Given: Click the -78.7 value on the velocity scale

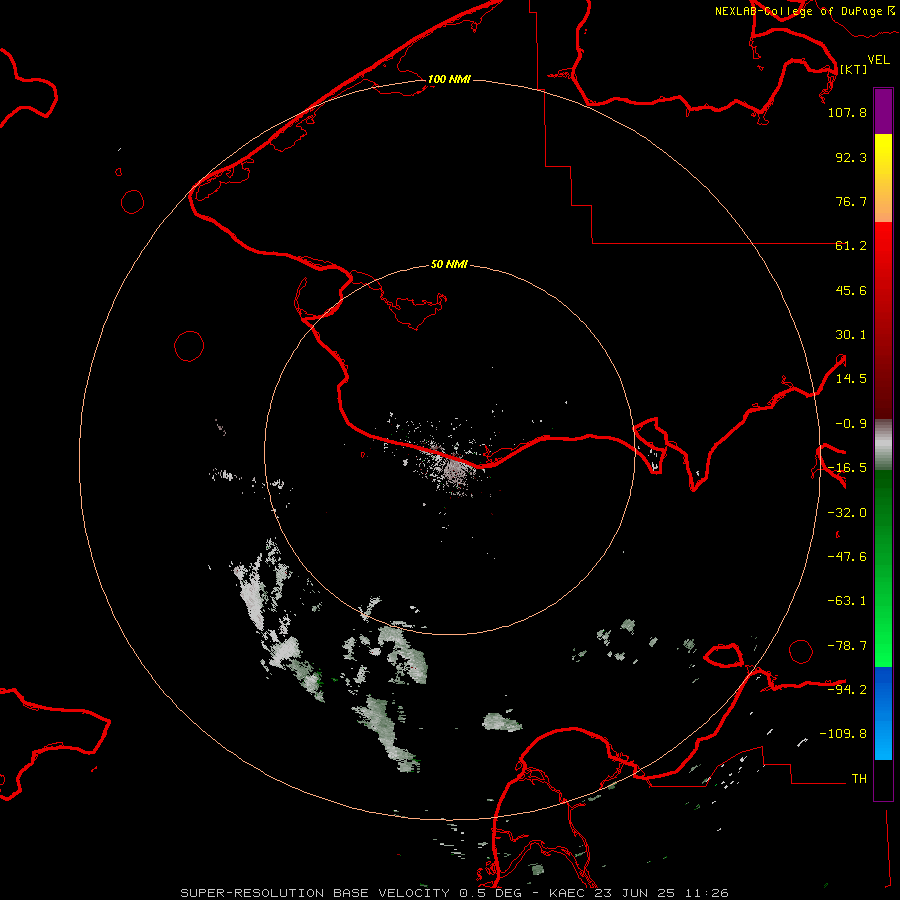Looking at the screenshot, I should (x=847, y=646).
